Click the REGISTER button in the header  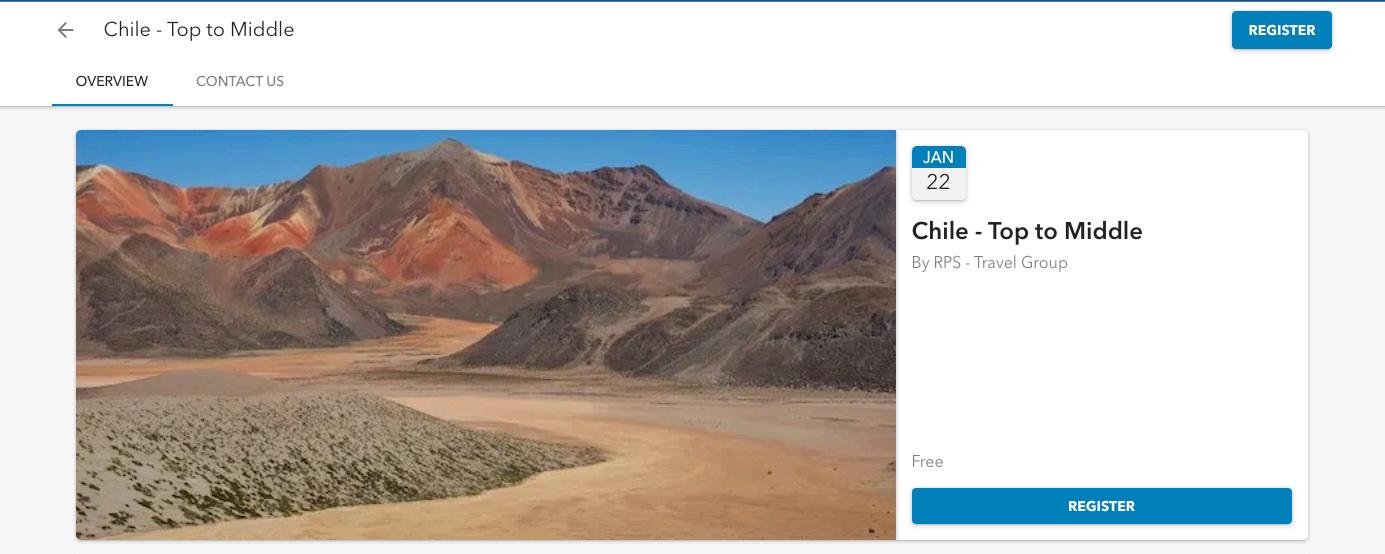pos(1281,30)
